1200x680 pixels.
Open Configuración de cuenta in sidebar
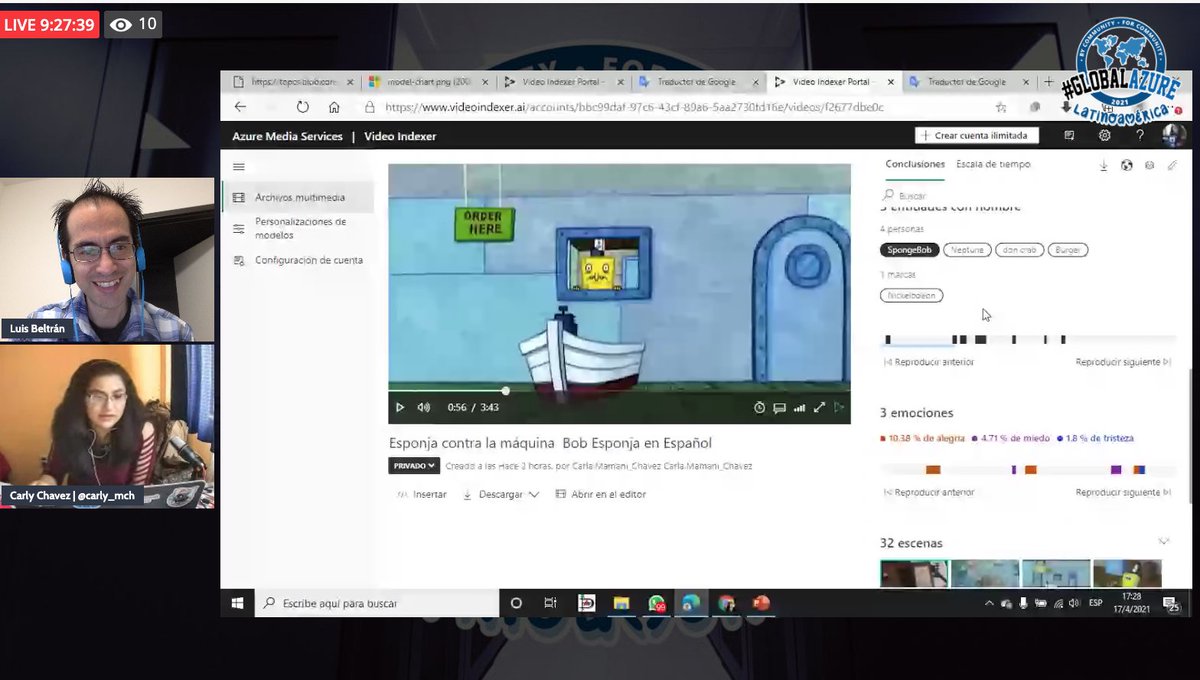pos(298,260)
